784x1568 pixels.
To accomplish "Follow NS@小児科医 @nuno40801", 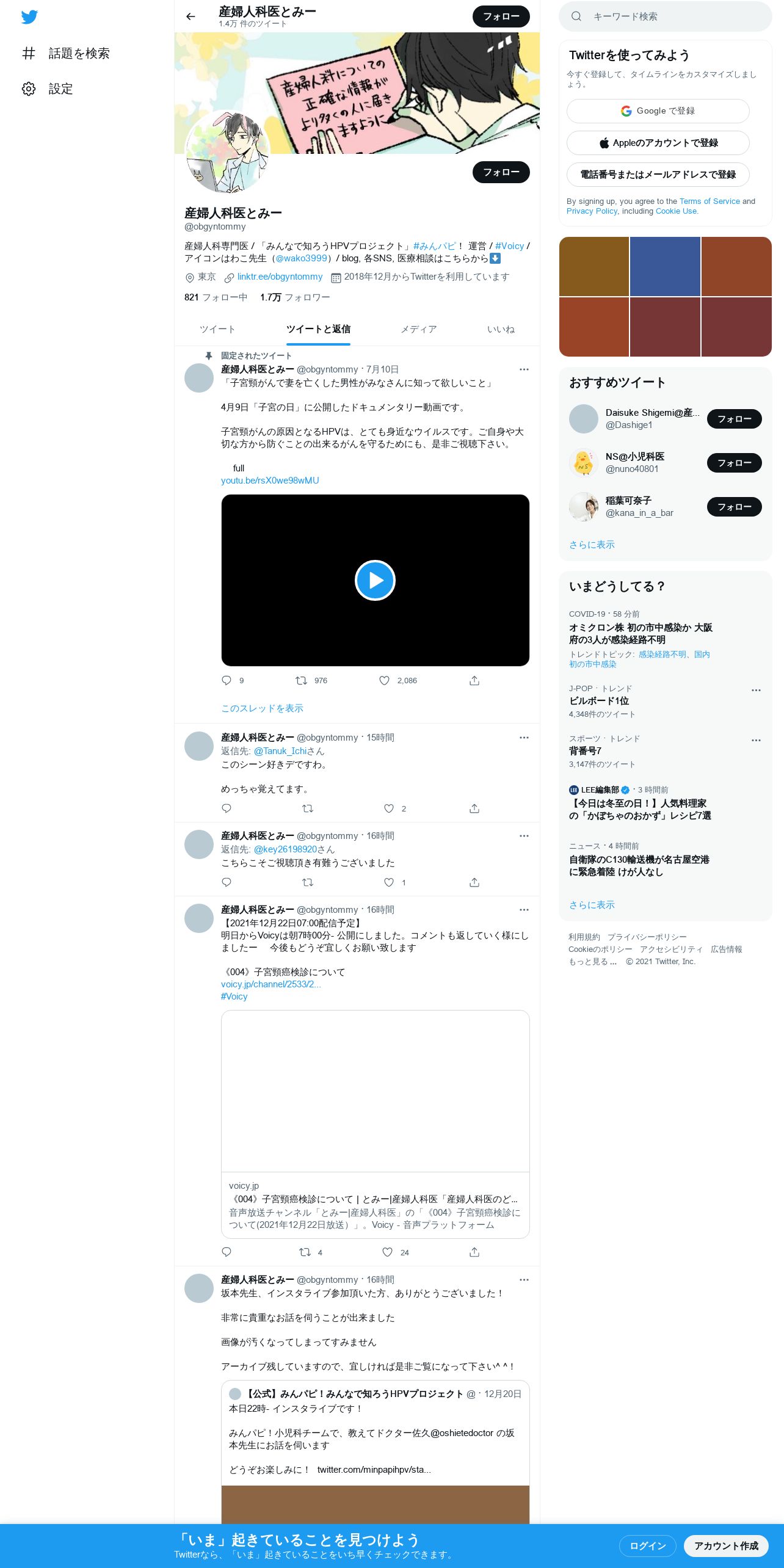I will 734,463.
